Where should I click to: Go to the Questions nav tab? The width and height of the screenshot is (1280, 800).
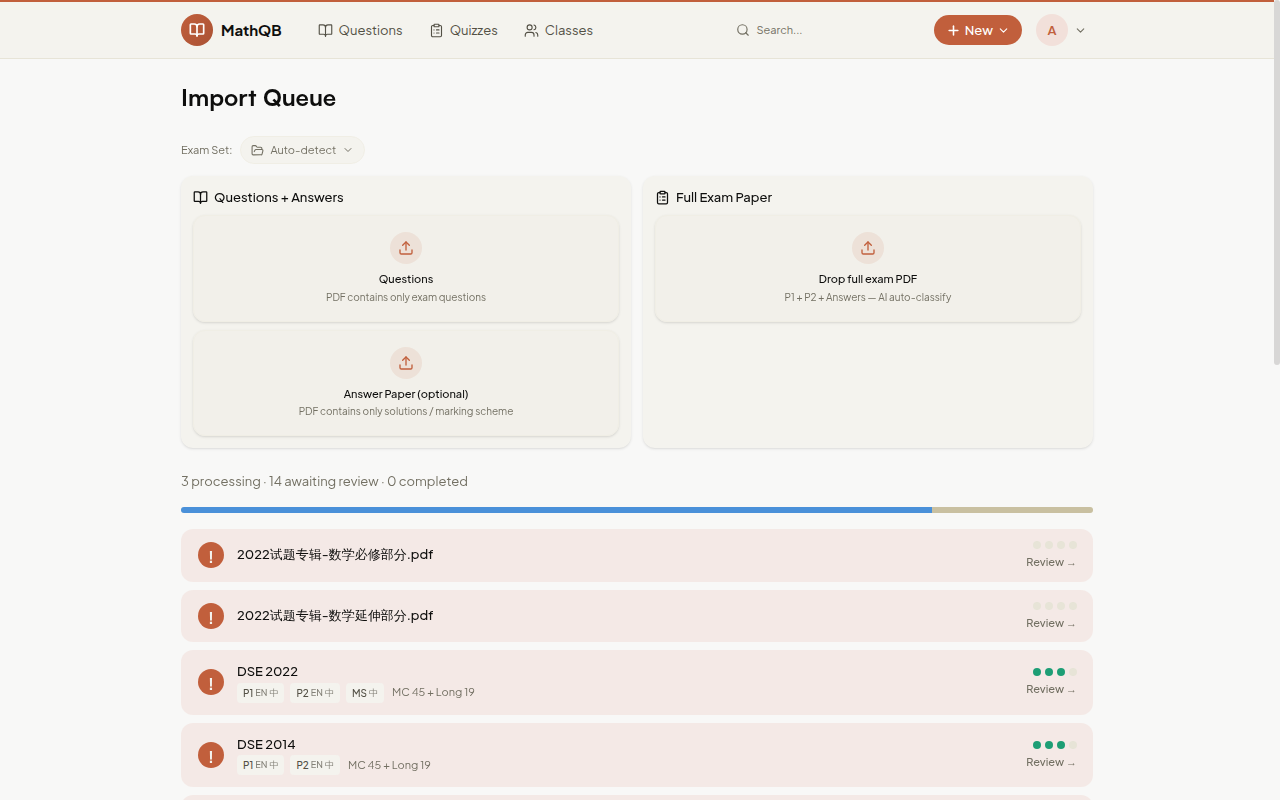360,30
